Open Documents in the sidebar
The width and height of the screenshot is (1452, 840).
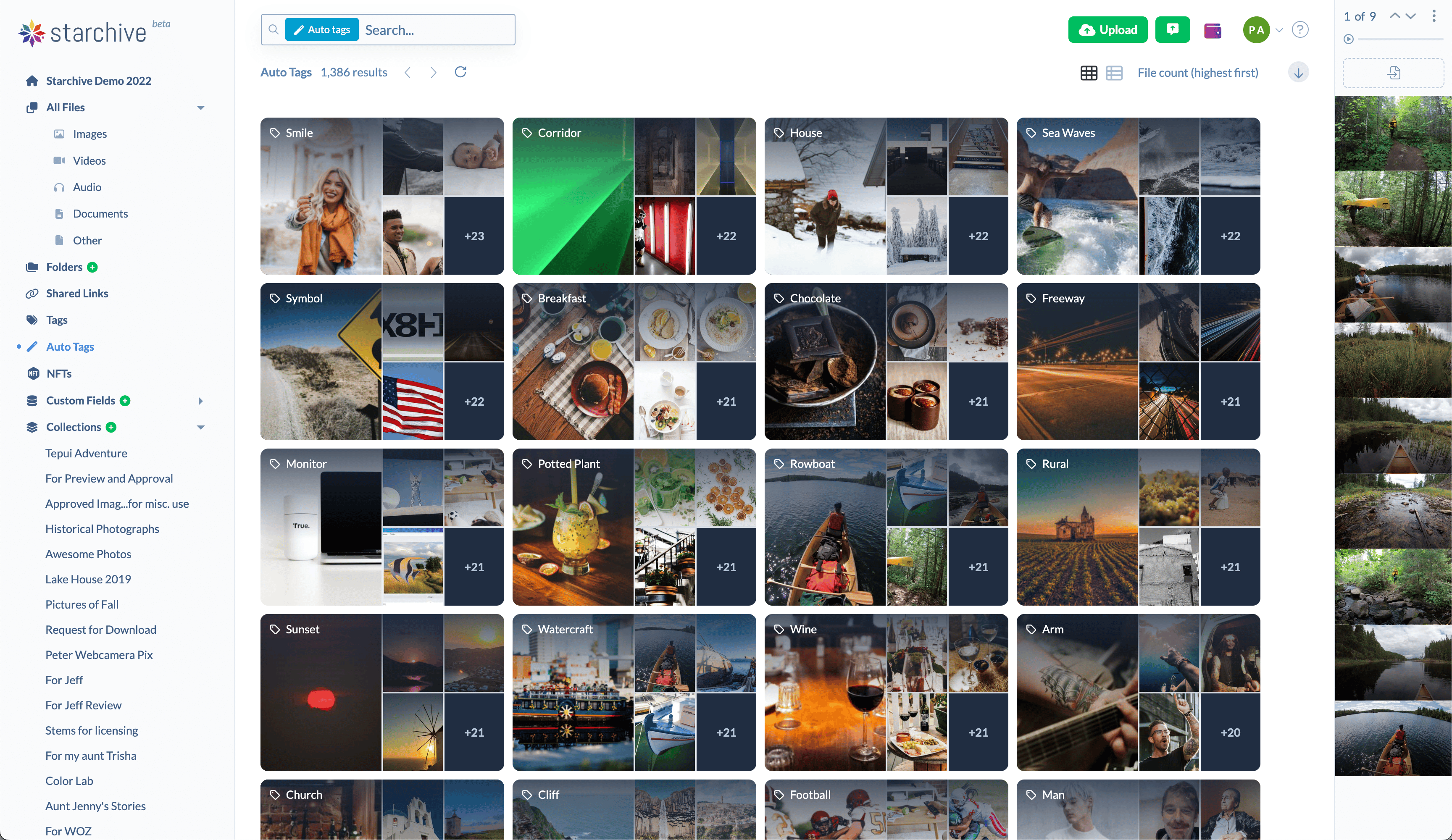click(x=100, y=214)
